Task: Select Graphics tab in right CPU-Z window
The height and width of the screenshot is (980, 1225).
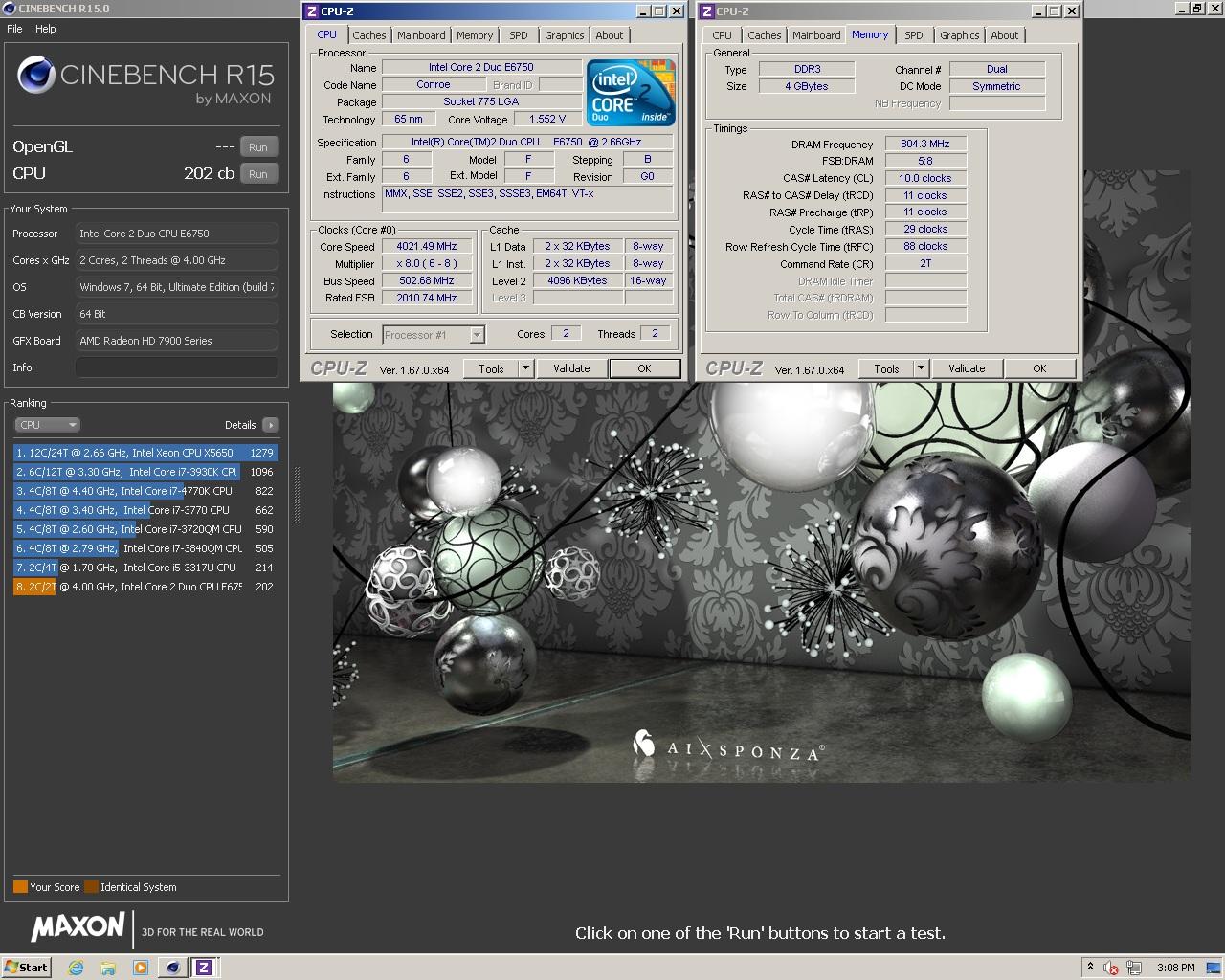Action: pos(960,35)
